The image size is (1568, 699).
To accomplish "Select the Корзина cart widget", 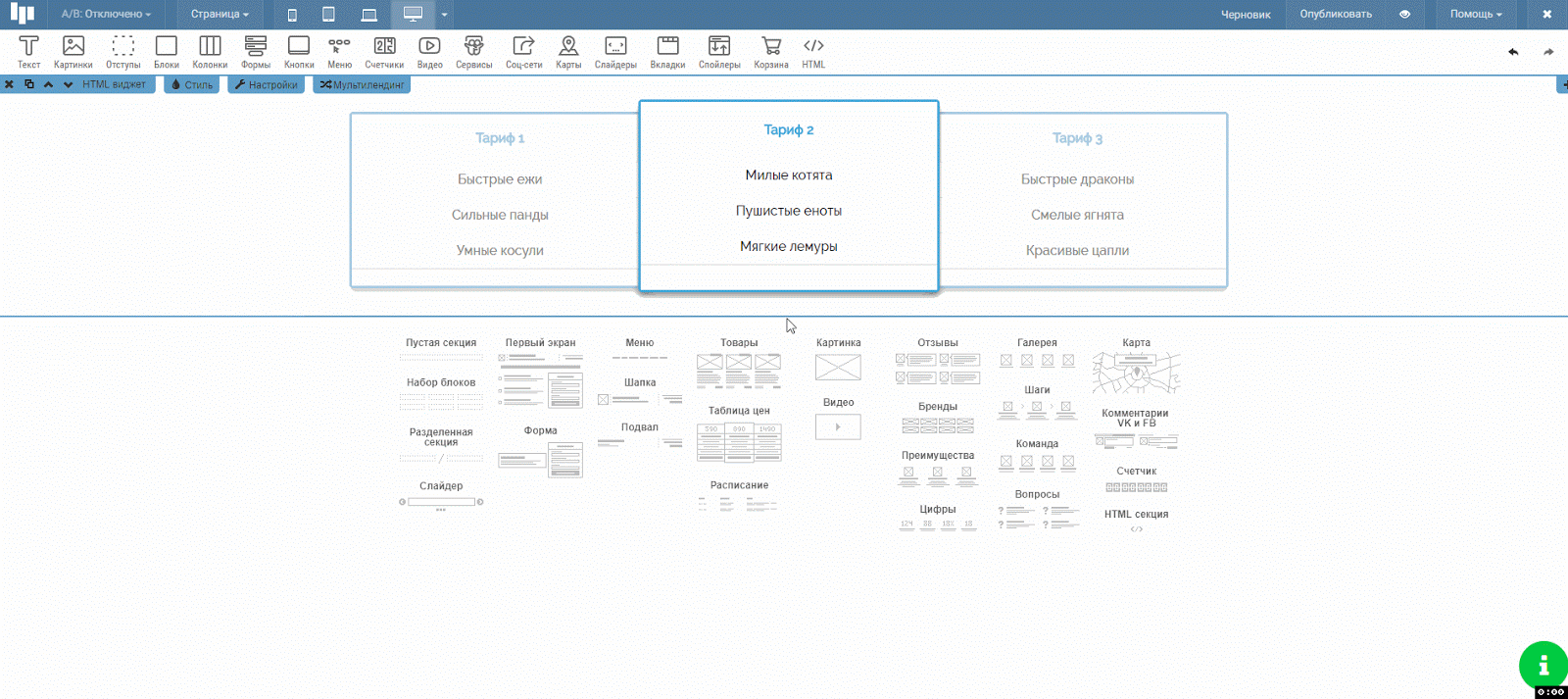I will 771,51.
